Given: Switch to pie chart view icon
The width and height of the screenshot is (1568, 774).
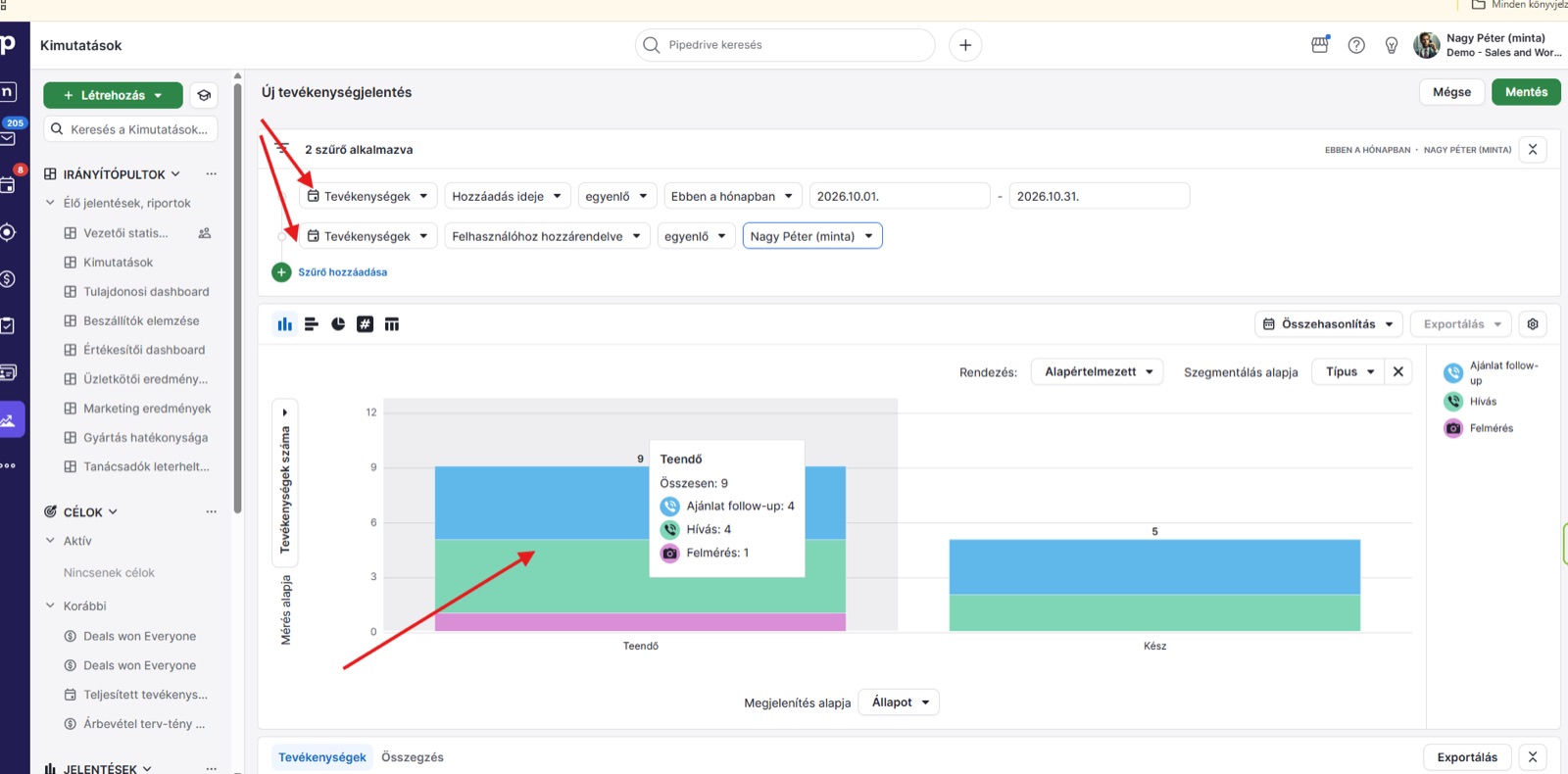Looking at the screenshot, I should 338,324.
